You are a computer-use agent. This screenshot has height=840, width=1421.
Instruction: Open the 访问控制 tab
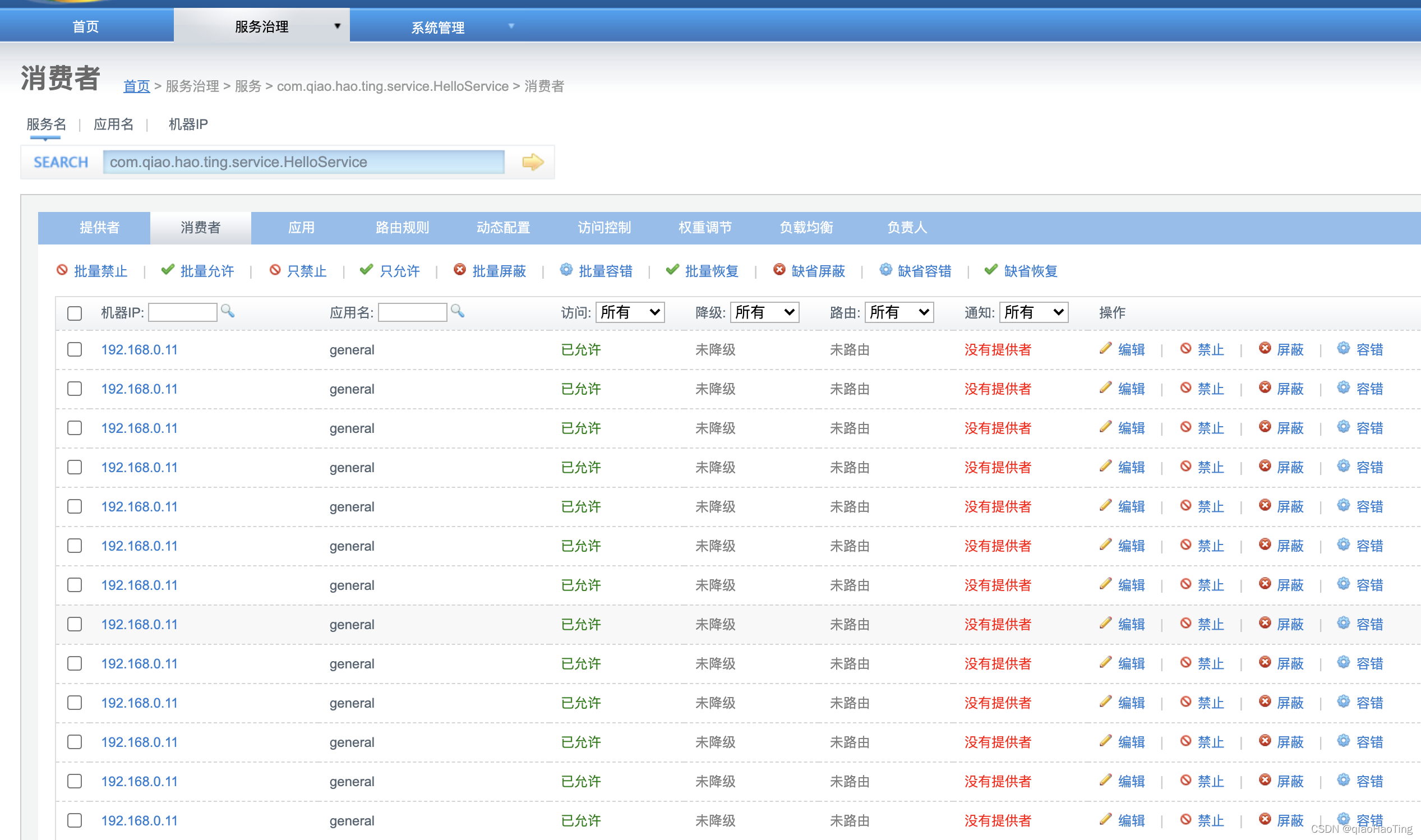click(x=605, y=228)
